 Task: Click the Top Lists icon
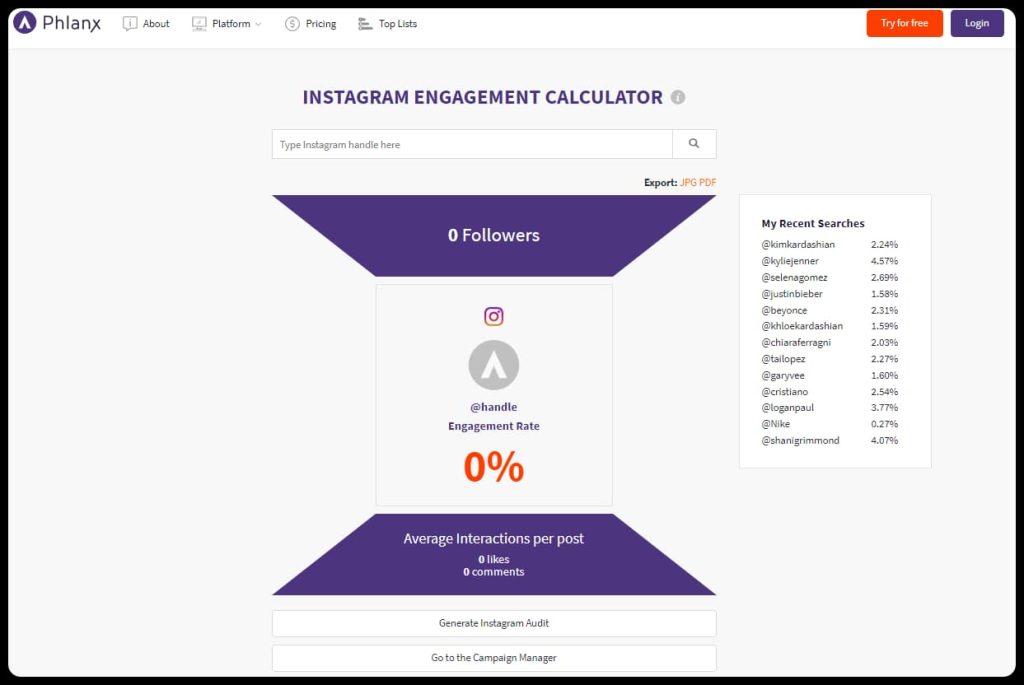pos(365,24)
